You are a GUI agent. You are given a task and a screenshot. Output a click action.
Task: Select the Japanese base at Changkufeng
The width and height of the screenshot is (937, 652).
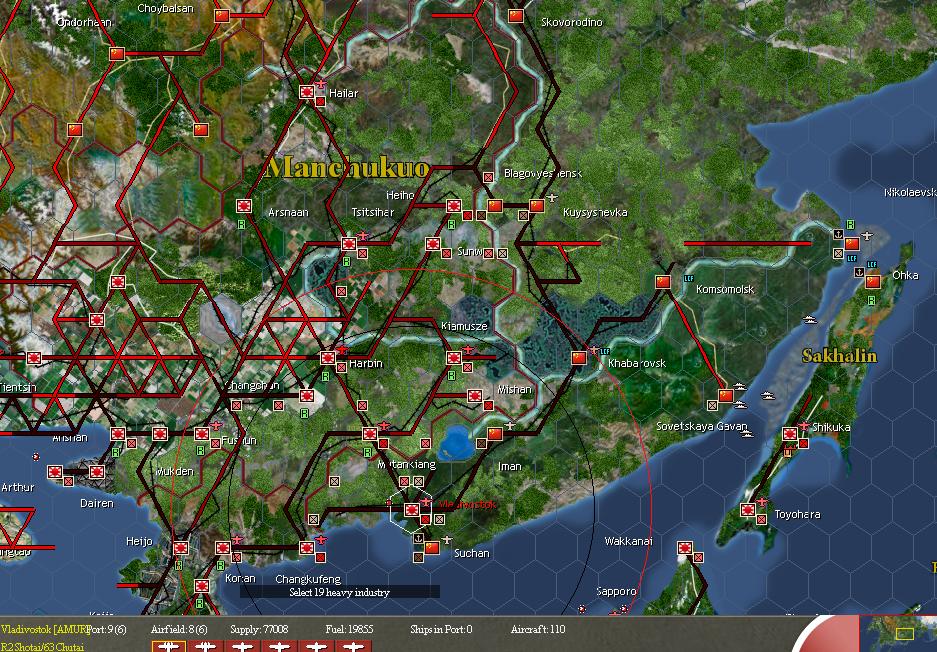(307, 547)
